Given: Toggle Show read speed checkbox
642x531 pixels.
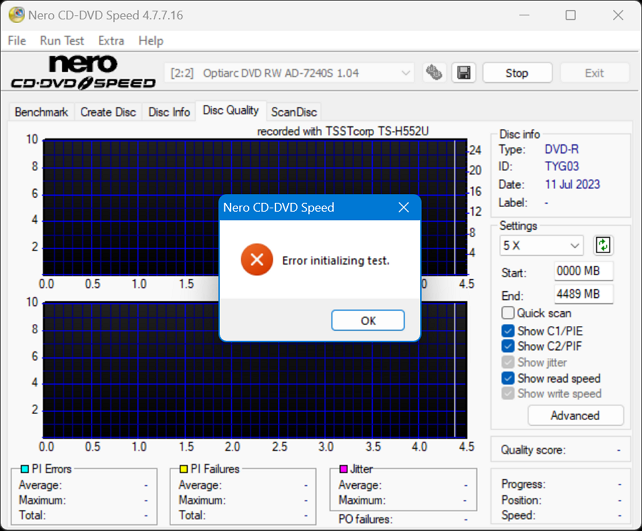Looking at the screenshot, I should pyautogui.click(x=508, y=378).
